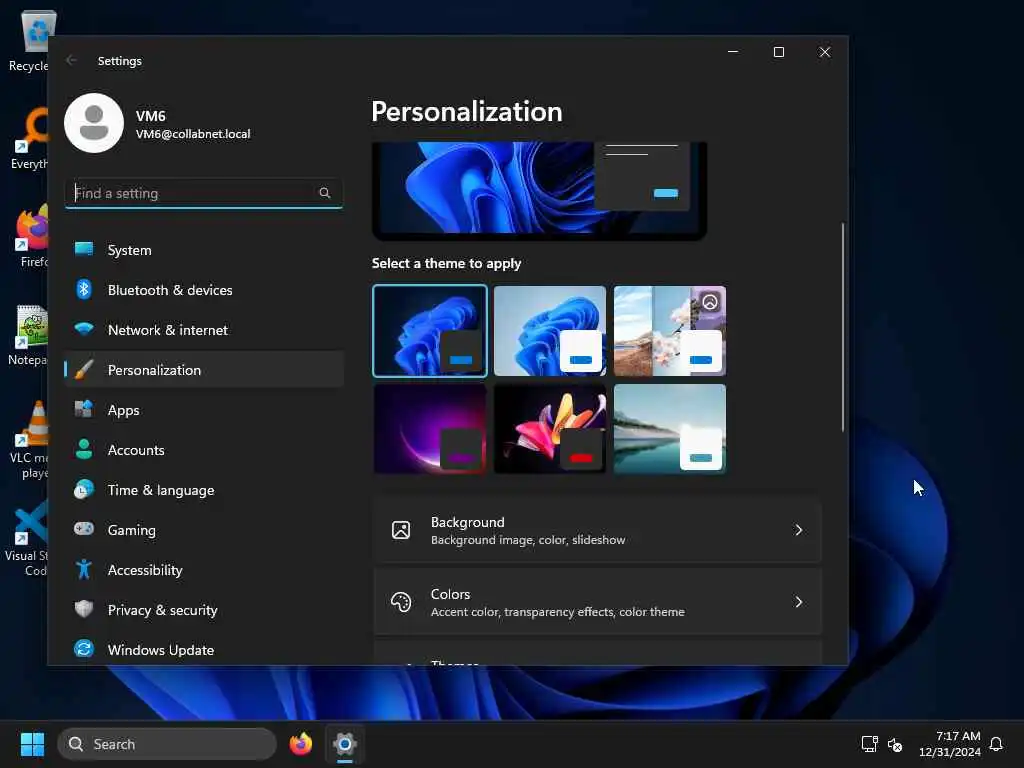1024x768 pixels.
Task: Apply the purple Glow theme
Action: [430, 428]
